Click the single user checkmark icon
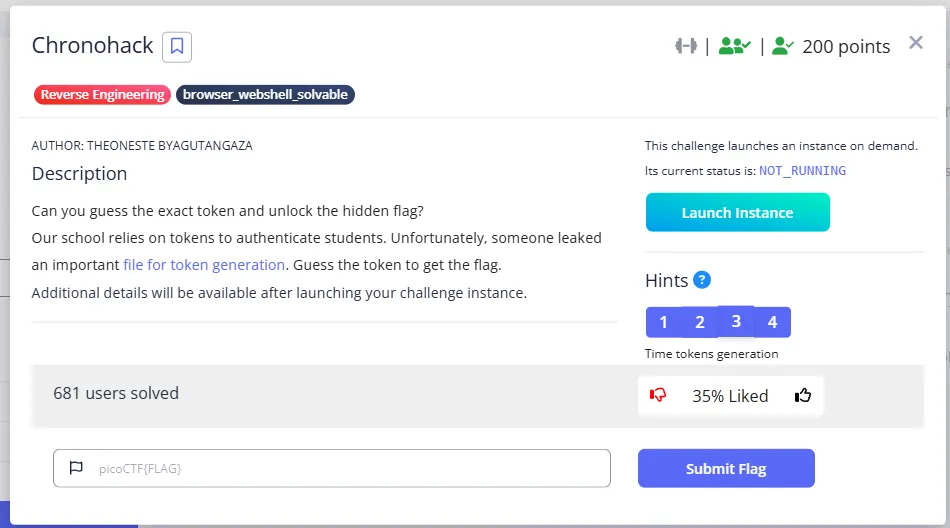The image size is (950, 528). pos(783,46)
